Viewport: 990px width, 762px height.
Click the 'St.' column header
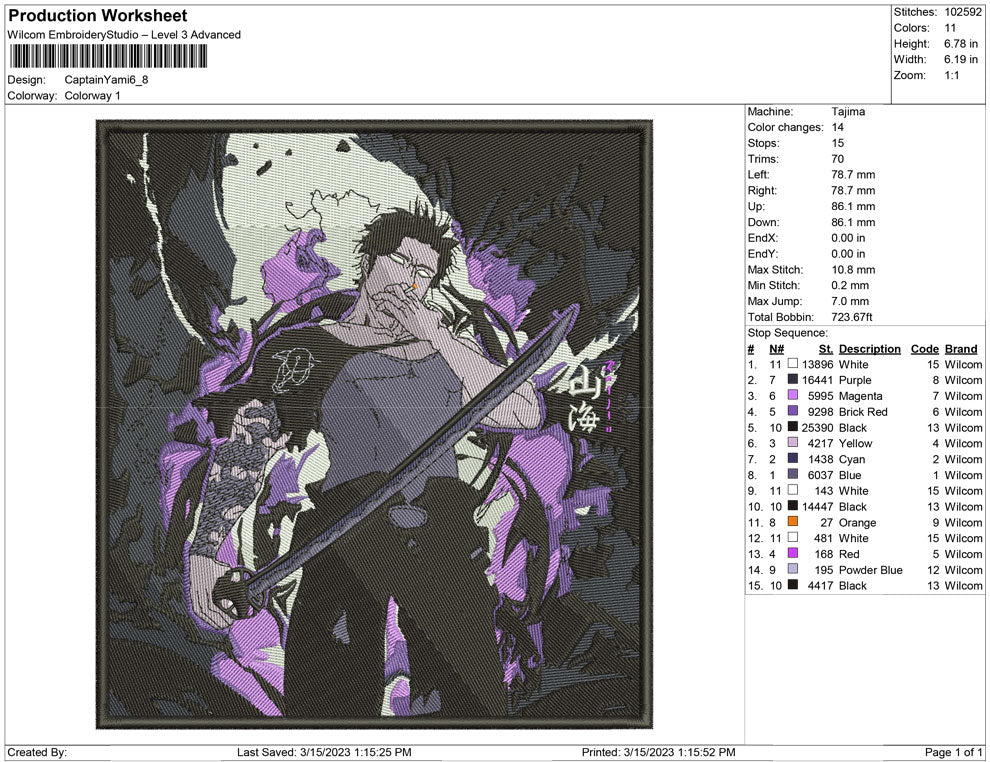pyautogui.click(x=826, y=349)
